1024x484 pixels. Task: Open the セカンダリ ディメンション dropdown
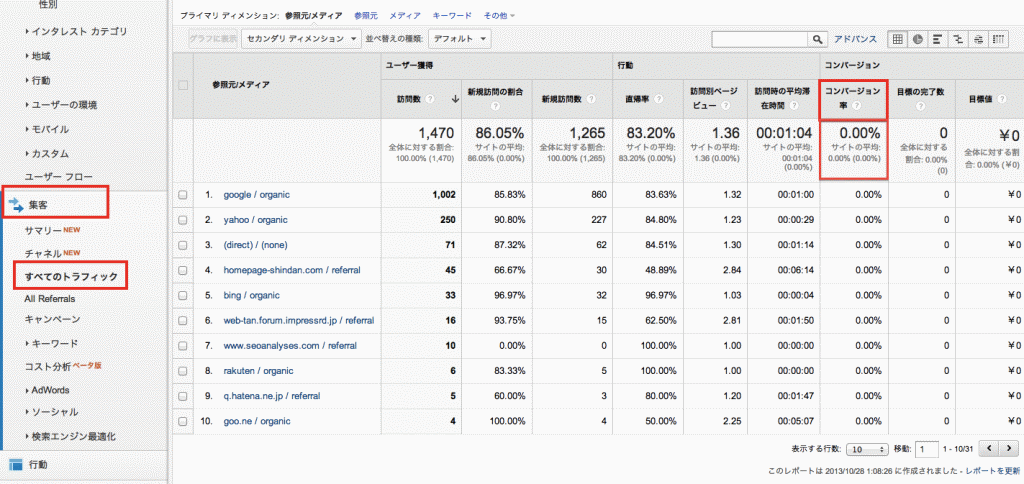coord(300,39)
